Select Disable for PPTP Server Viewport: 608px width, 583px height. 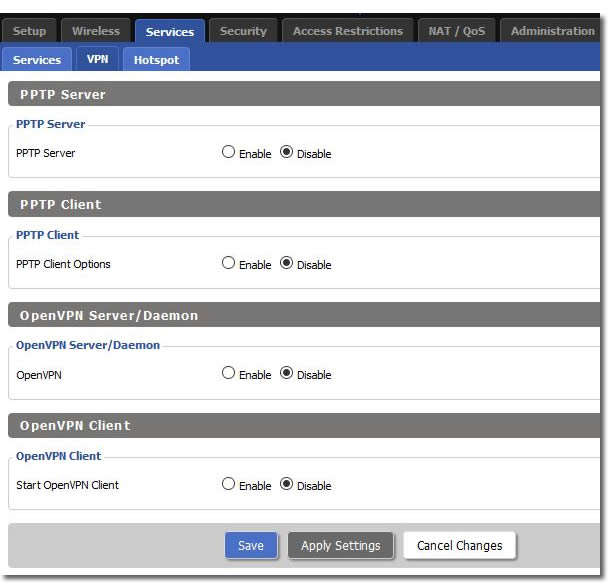coord(286,152)
